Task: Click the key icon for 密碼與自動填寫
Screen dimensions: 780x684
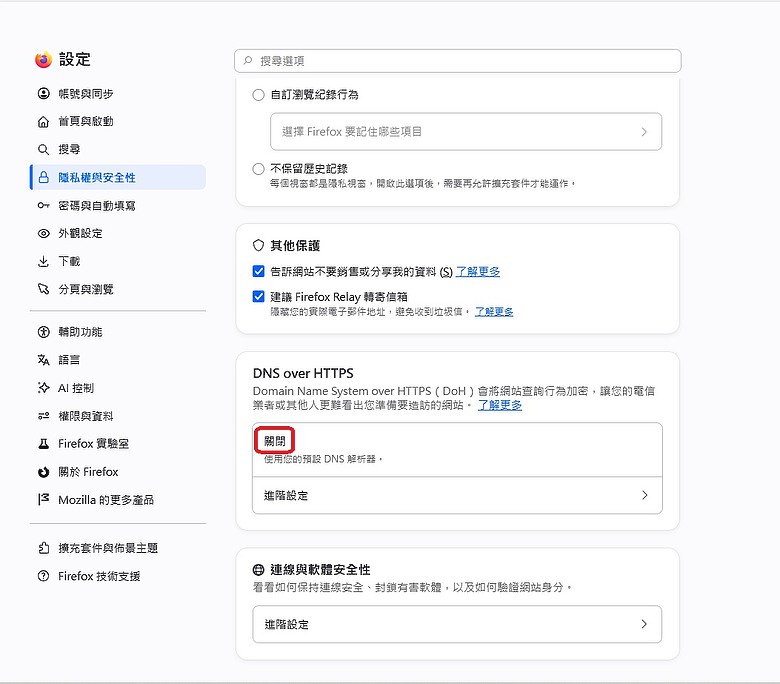Action: [44, 205]
